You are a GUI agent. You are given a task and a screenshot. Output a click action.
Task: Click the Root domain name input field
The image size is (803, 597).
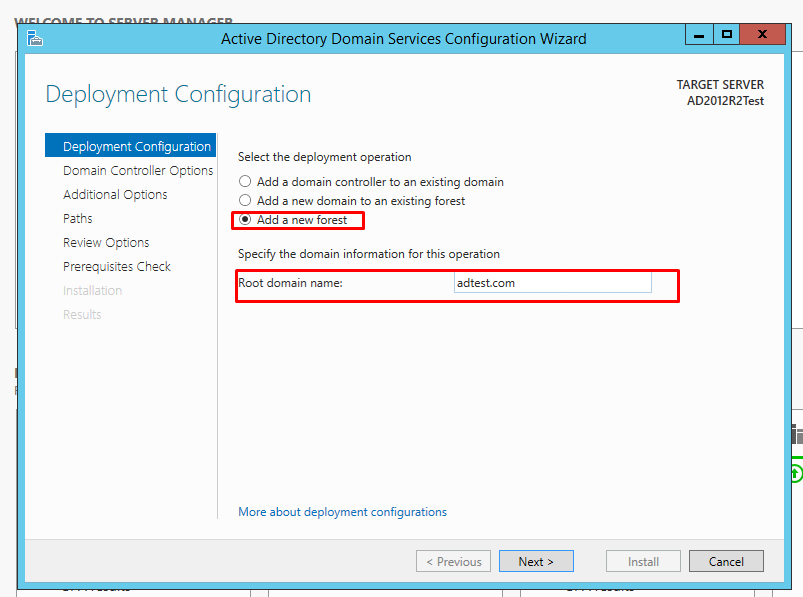pyautogui.click(x=553, y=283)
